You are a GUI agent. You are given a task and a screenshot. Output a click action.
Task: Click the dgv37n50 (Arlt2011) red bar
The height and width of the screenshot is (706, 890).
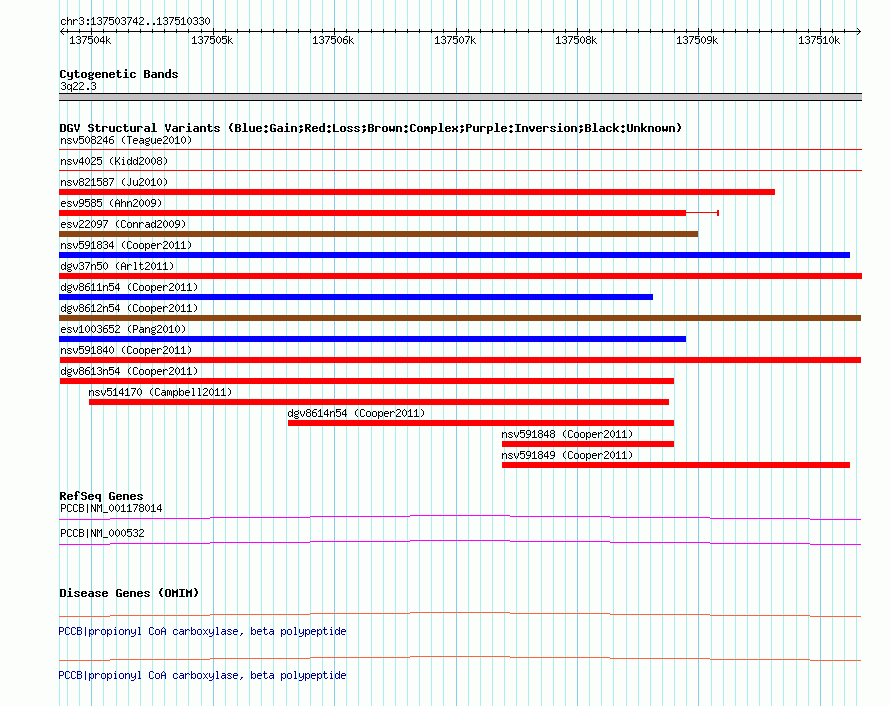(x=460, y=276)
